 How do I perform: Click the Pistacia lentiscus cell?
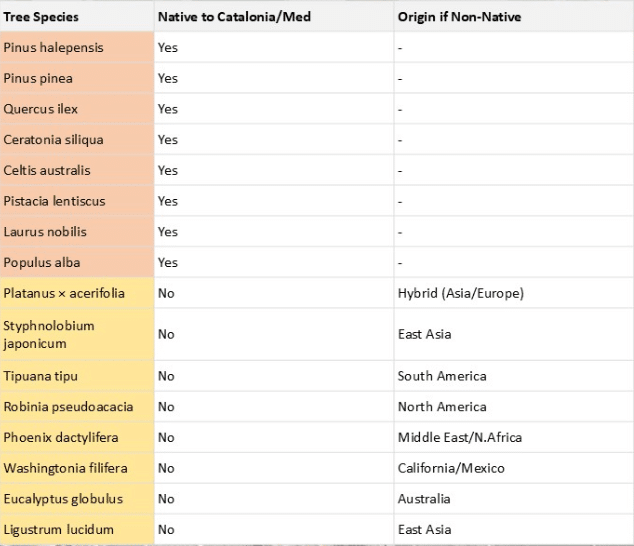coord(54,201)
